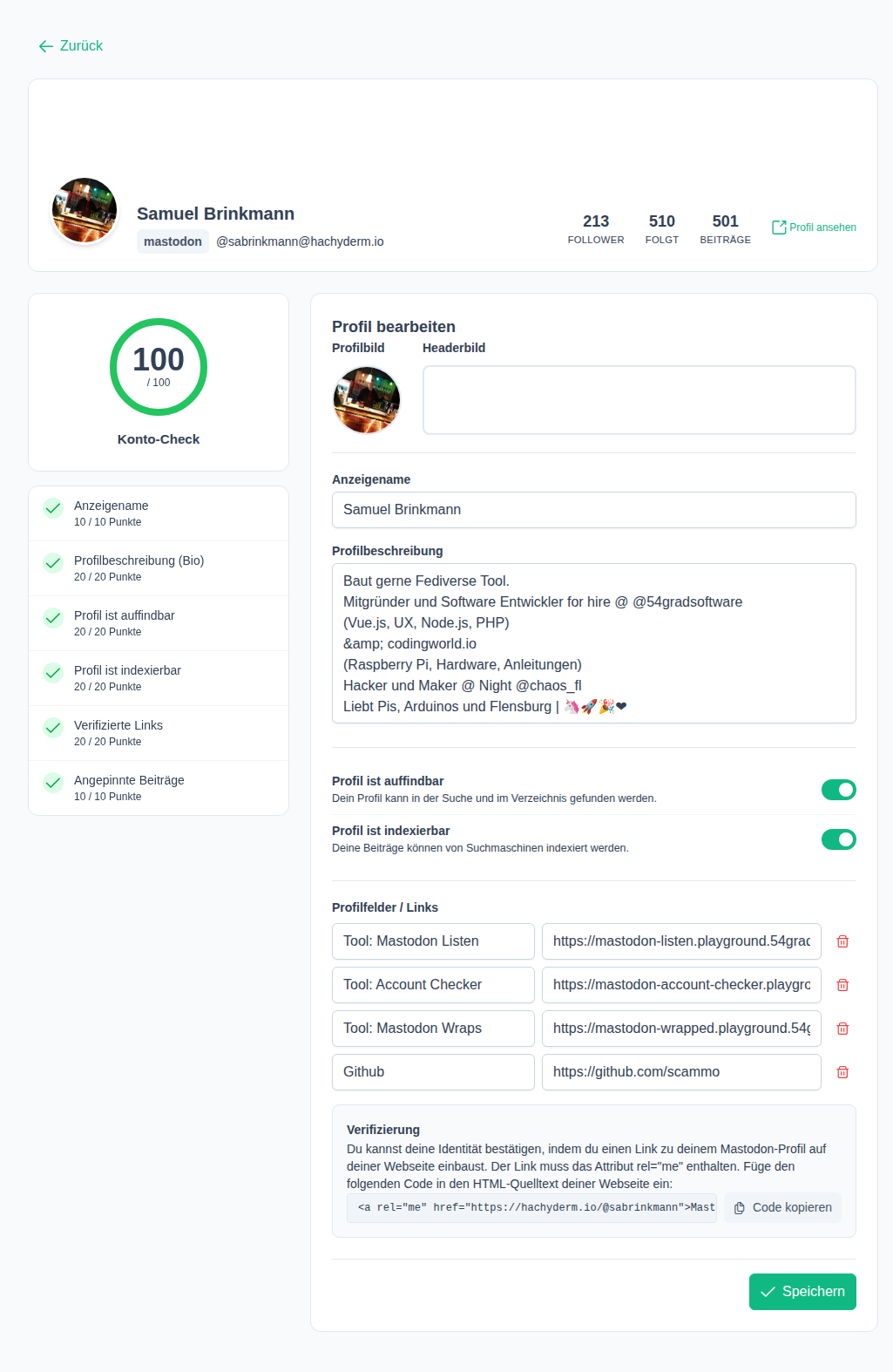
Task: Click the profile picture in Profil bearbeiten
Action: point(367,400)
